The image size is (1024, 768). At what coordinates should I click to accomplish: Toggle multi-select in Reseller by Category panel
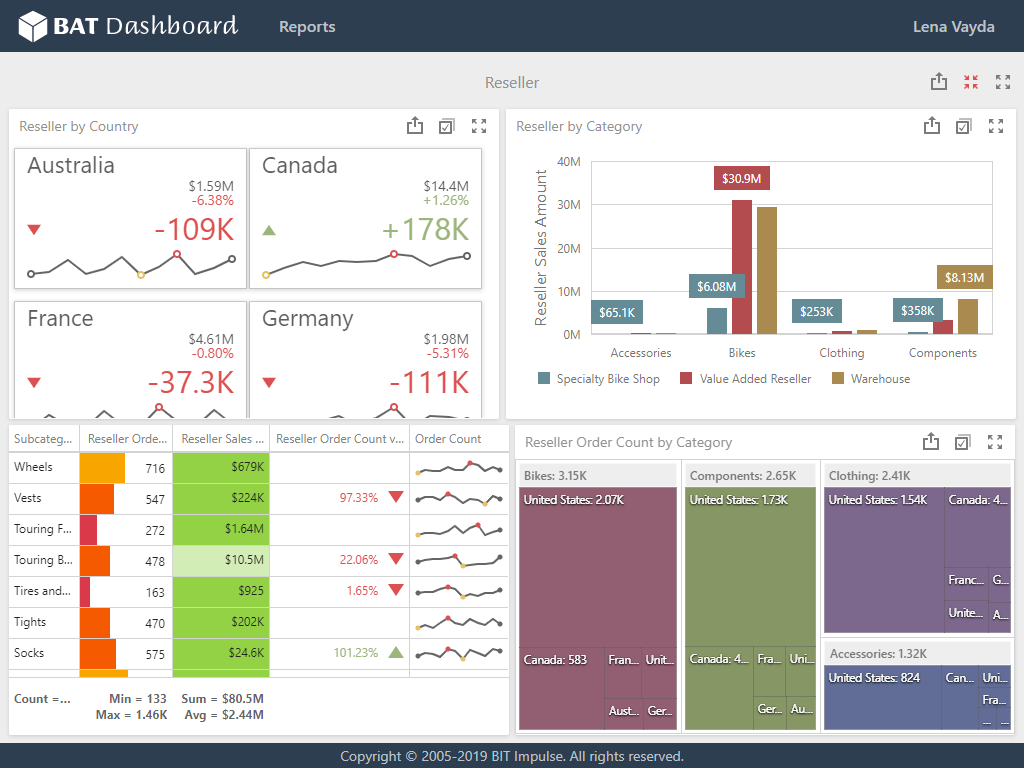click(964, 126)
